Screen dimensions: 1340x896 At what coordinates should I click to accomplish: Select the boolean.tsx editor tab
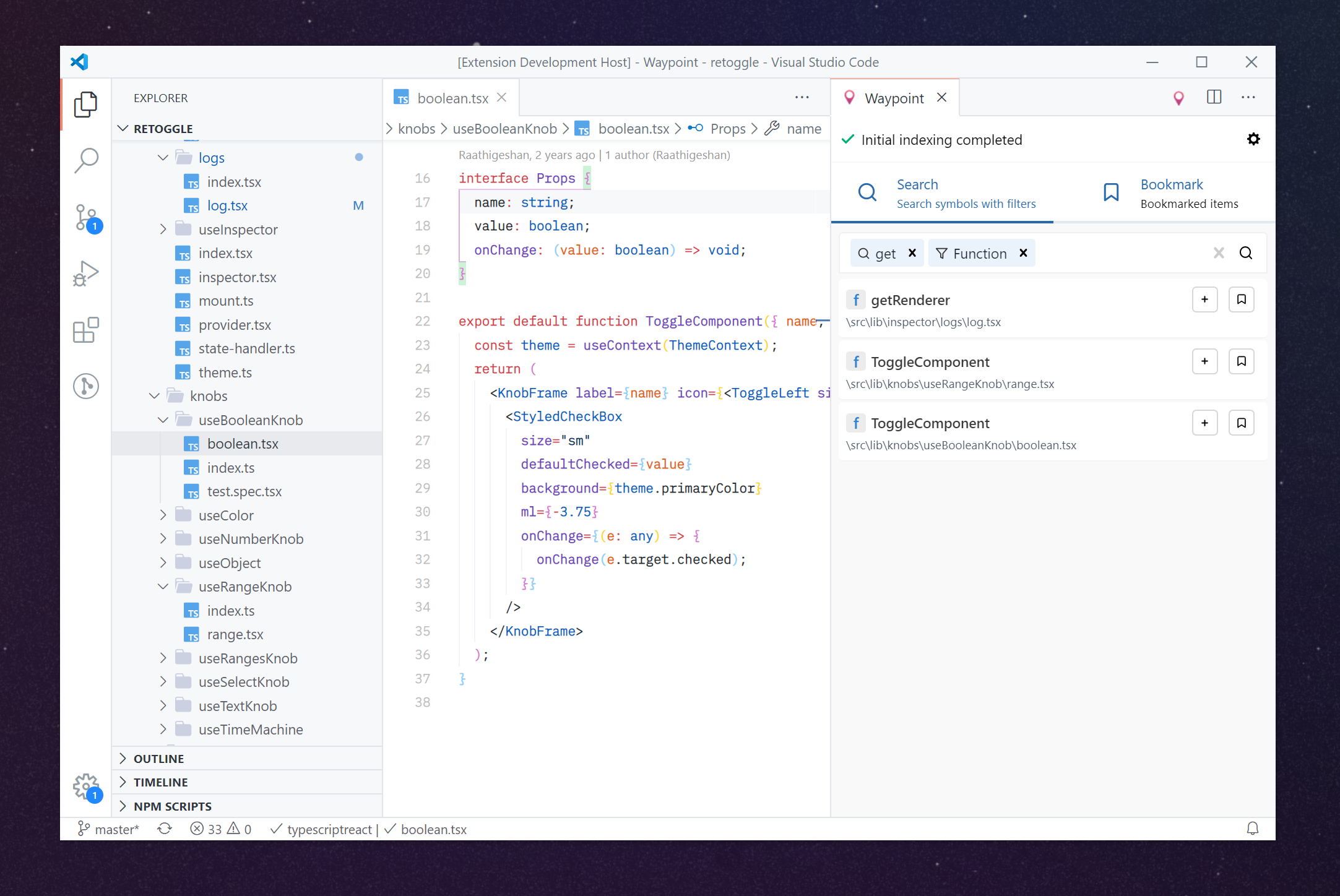pyautogui.click(x=452, y=98)
